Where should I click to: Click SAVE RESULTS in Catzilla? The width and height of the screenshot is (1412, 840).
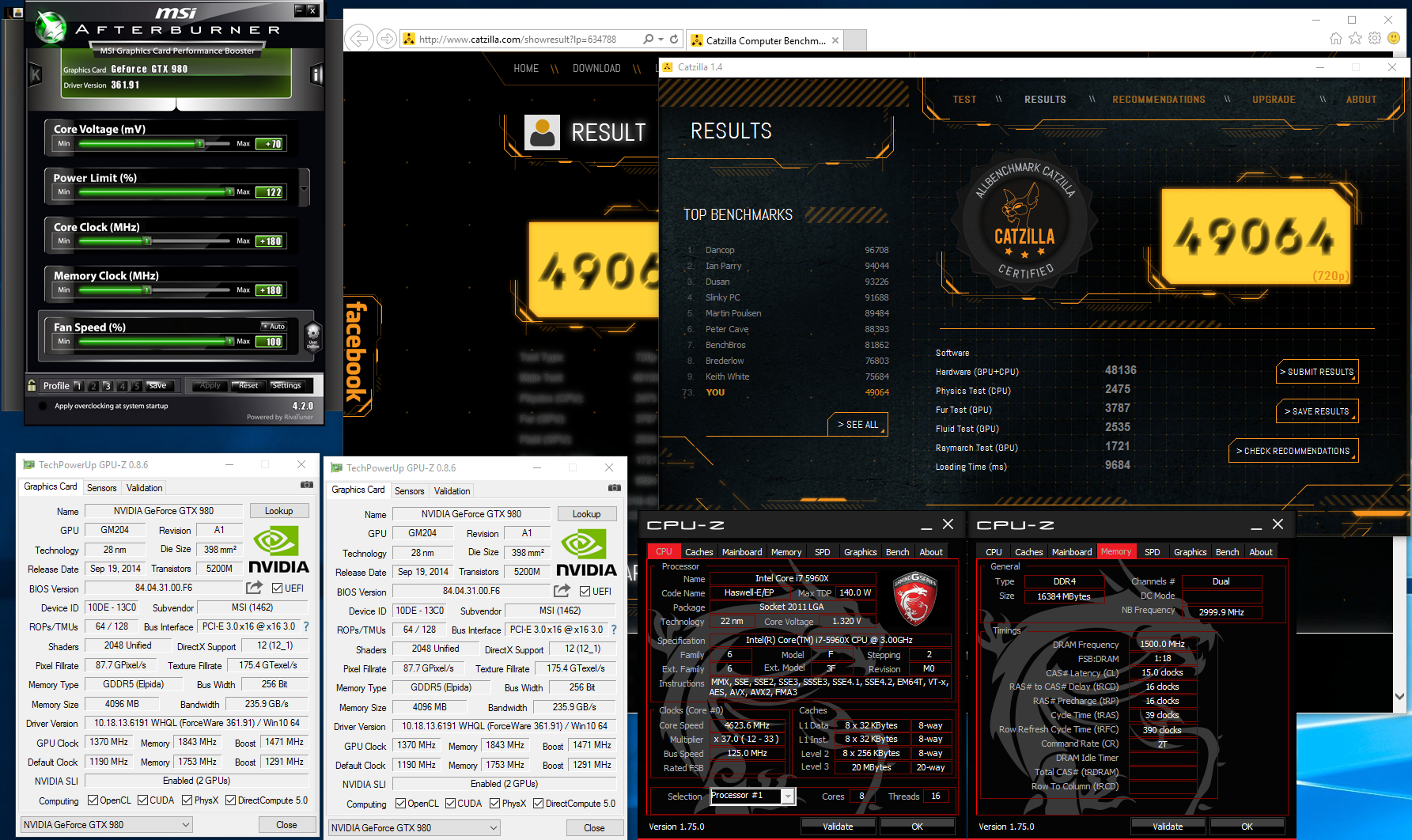click(x=1318, y=411)
